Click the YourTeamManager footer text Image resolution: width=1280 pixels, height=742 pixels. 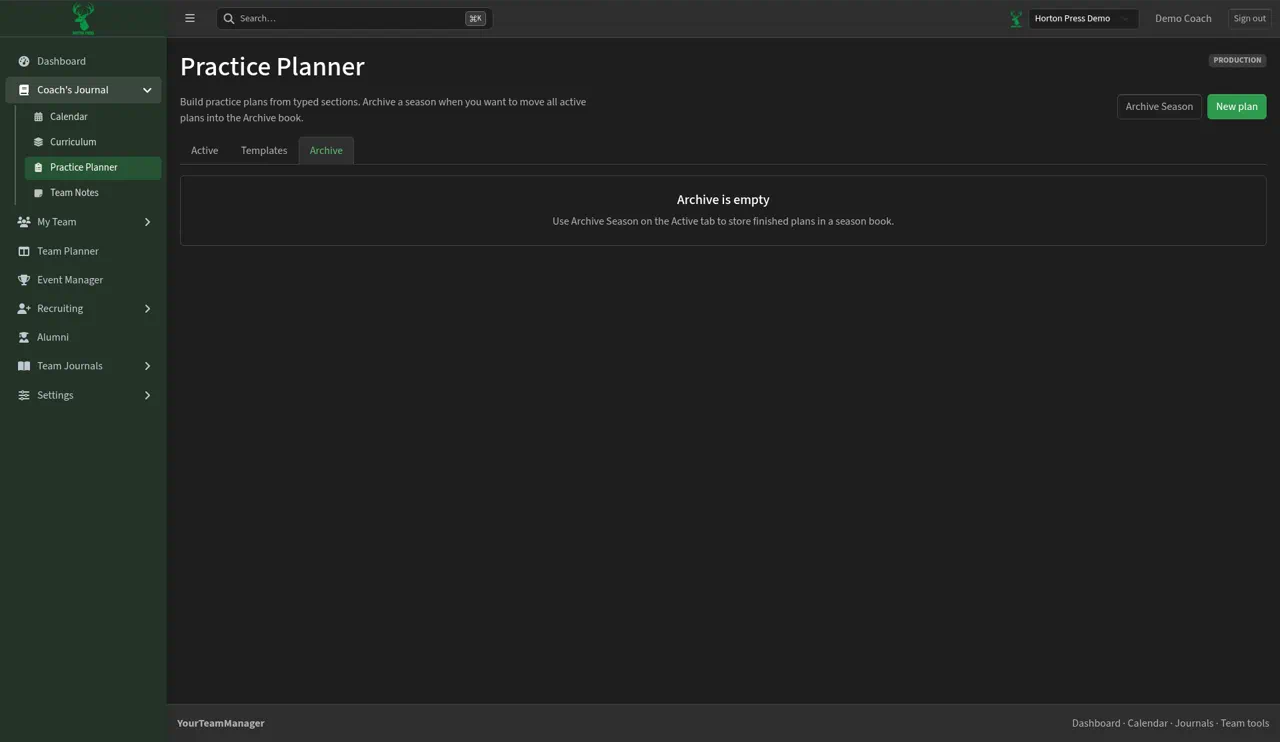(221, 723)
